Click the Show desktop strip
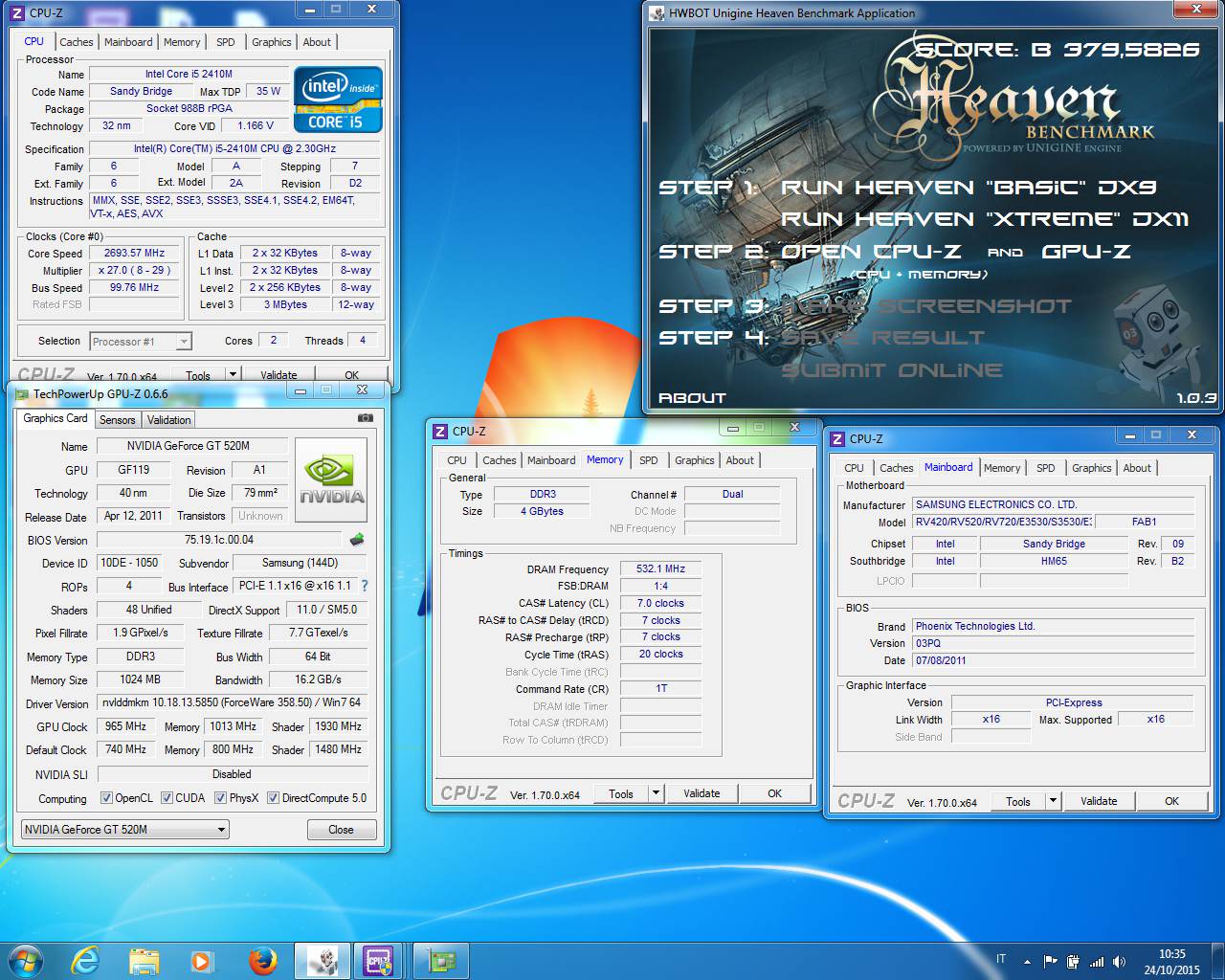Screen dimensions: 1225x980 point(1218,962)
